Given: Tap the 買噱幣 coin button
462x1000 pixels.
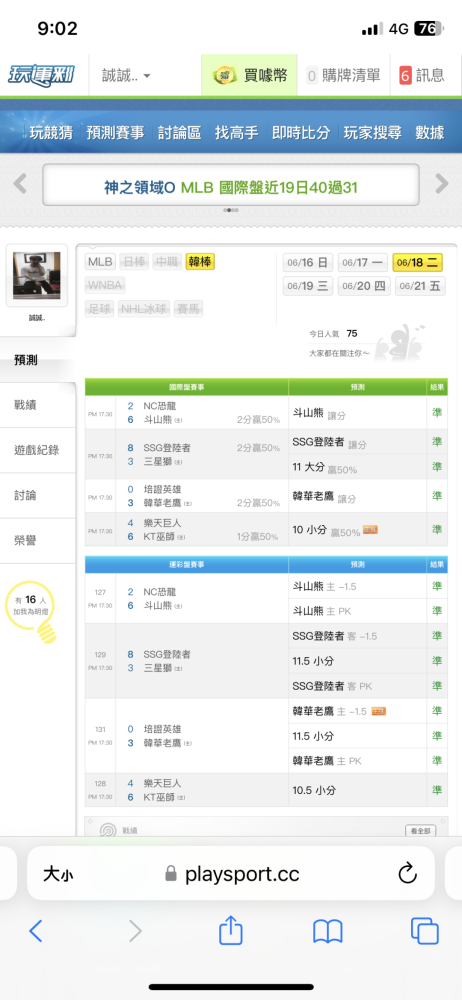Looking at the screenshot, I should [250, 75].
